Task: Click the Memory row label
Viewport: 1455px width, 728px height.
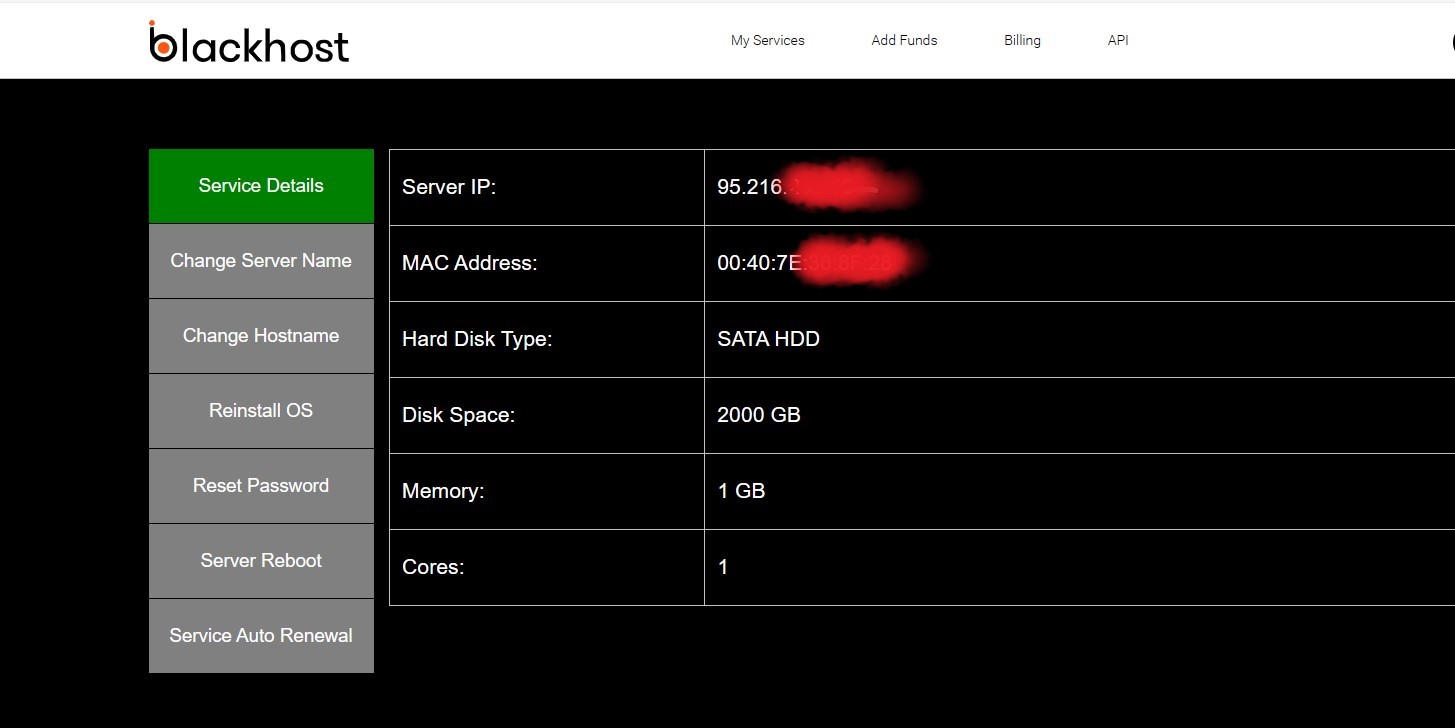Action: click(443, 491)
